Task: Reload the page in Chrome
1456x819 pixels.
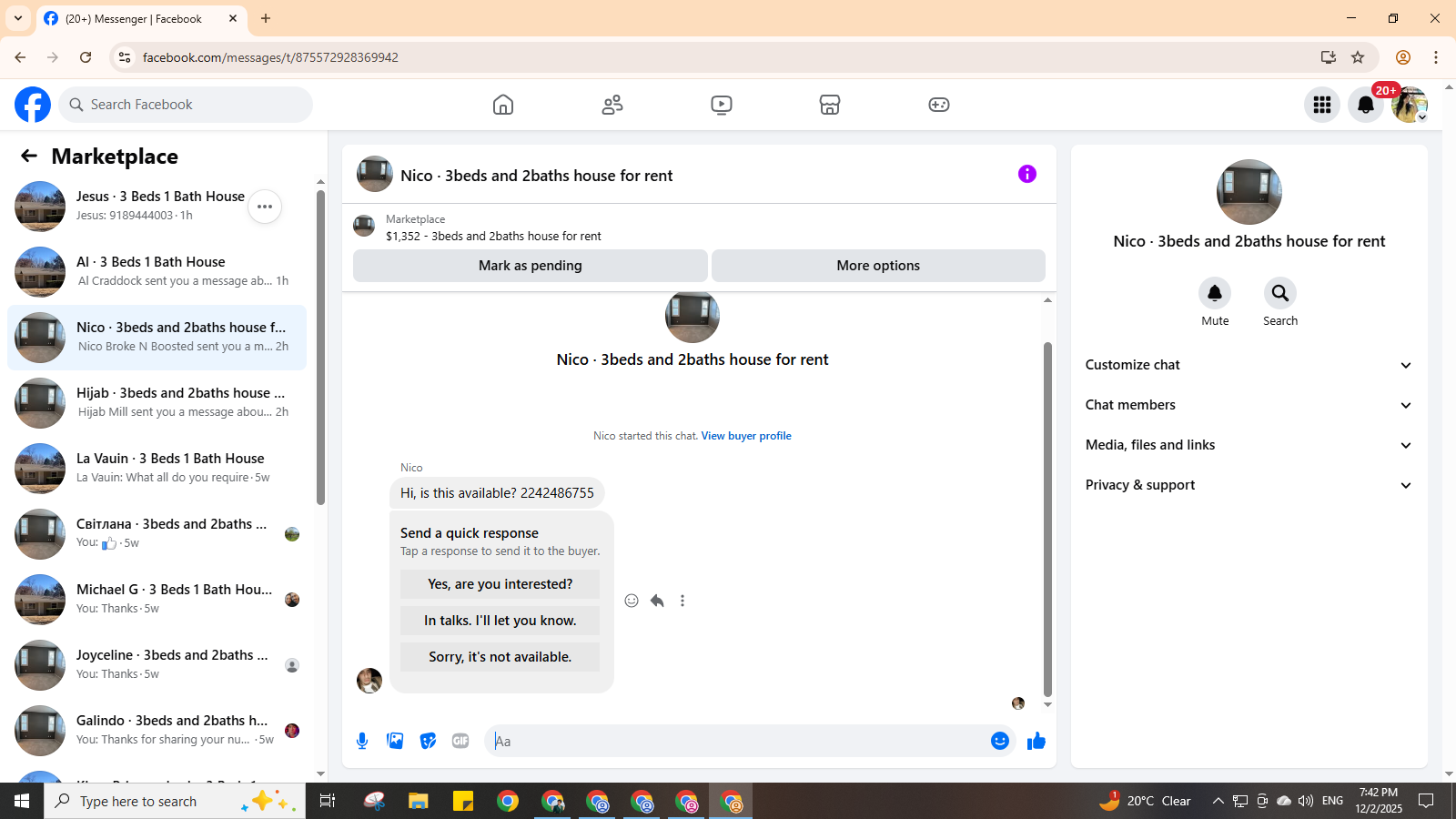Action: (86, 57)
